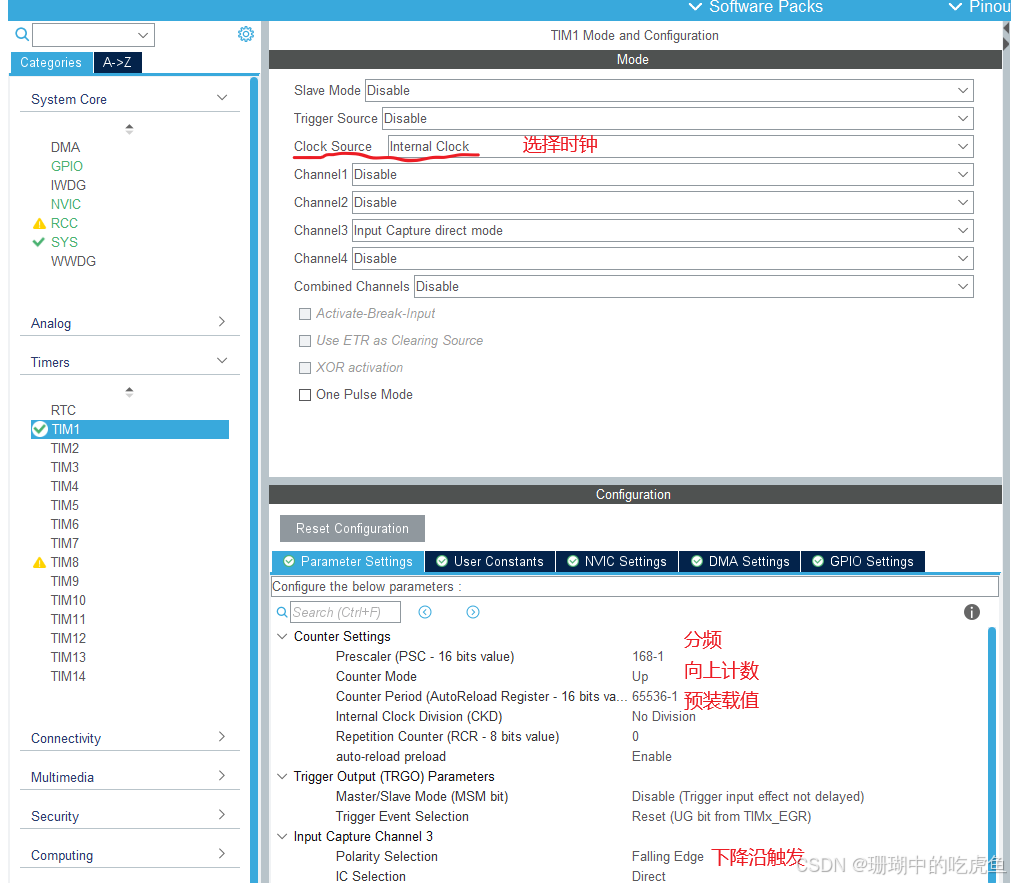Image resolution: width=1011 pixels, height=883 pixels.
Task: Collapse Counter Settings group
Action: (x=282, y=636)
